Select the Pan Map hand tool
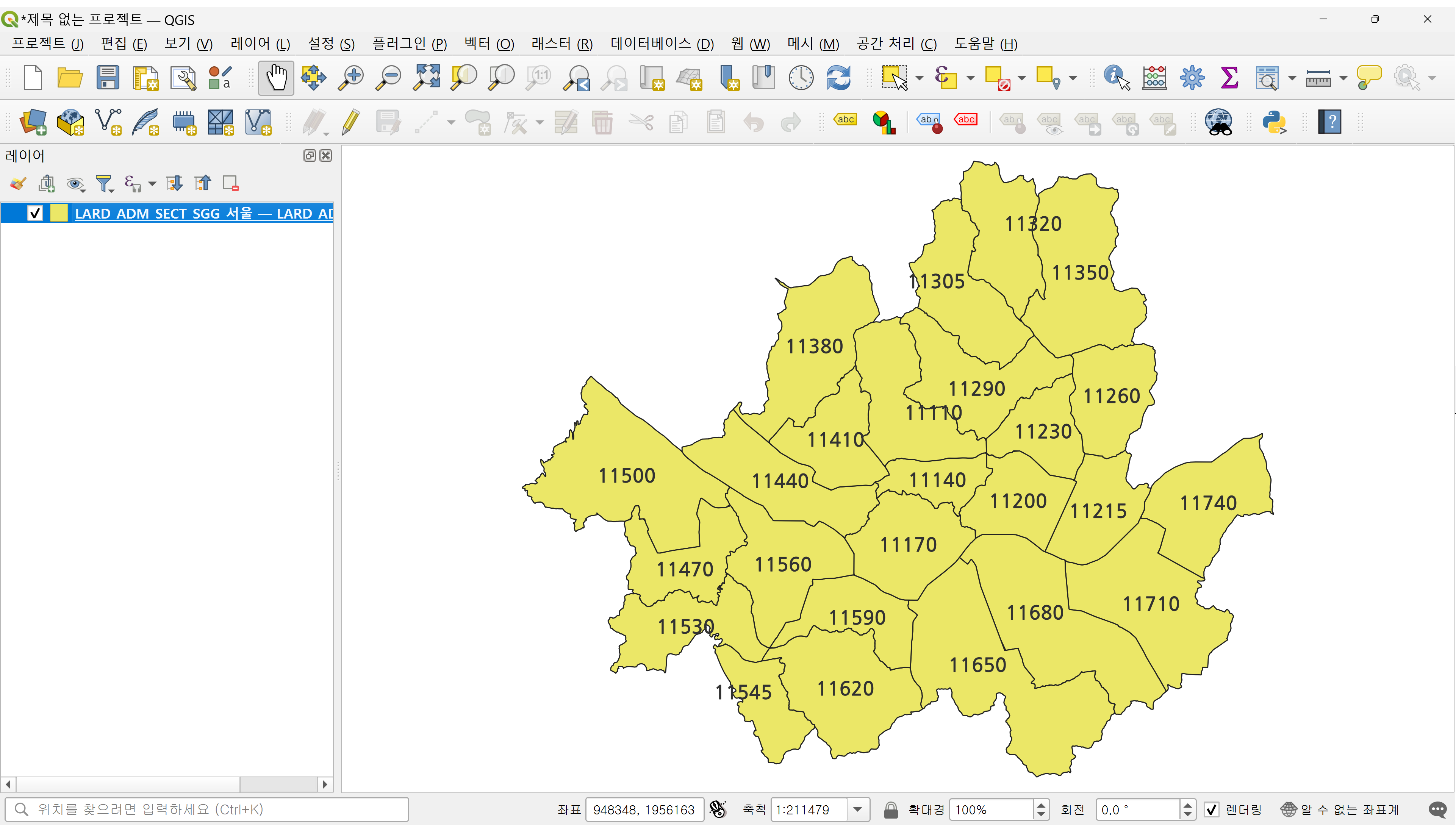 point(276,78)
